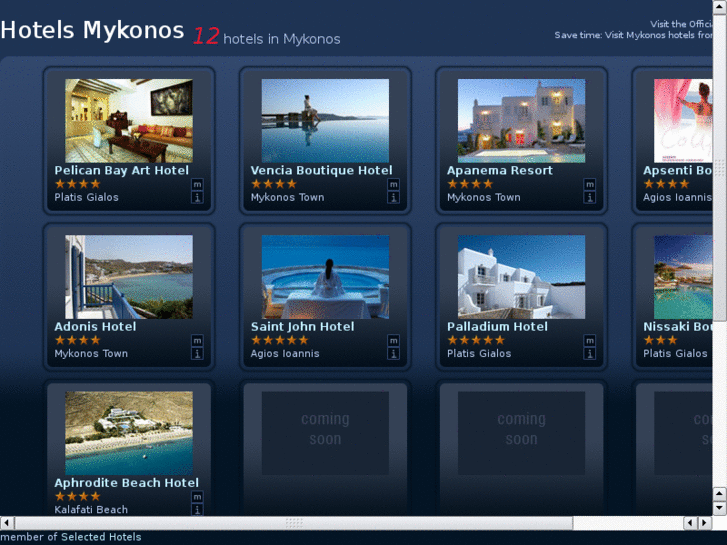Screen dimensions: 727x545
Task: Click Platis Gialos under Pelican Bay Art Hotel
Action: (86, 197)
